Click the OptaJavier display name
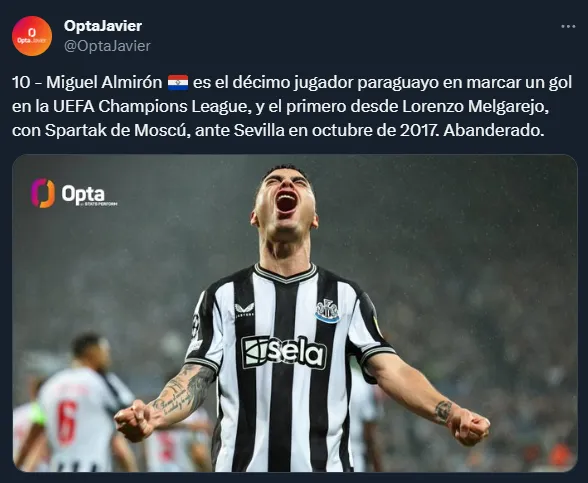This screenshot has height=483, width=588. 103,26
